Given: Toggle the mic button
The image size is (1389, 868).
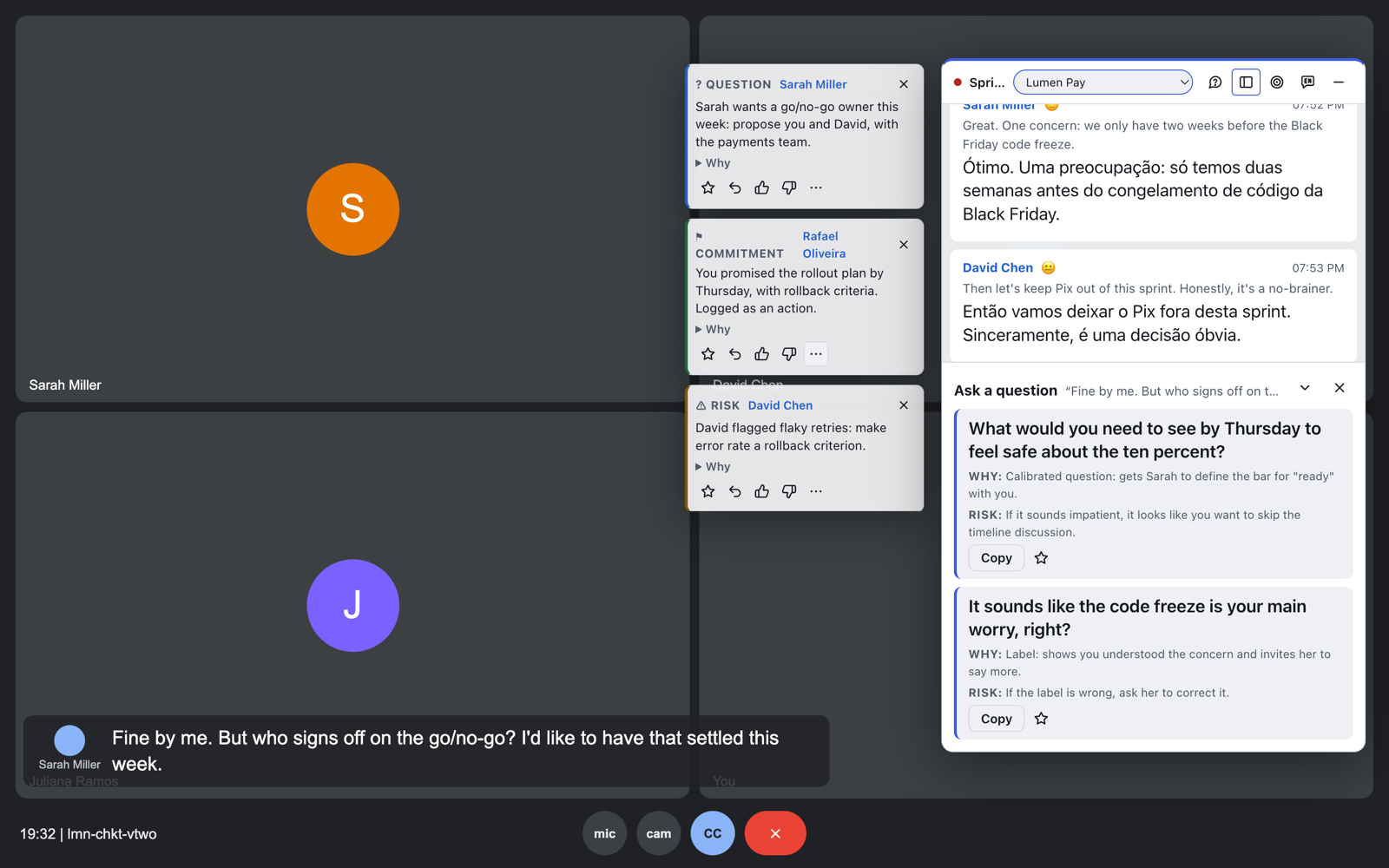Looking at the screenshot, I should (x=605, y=833).
